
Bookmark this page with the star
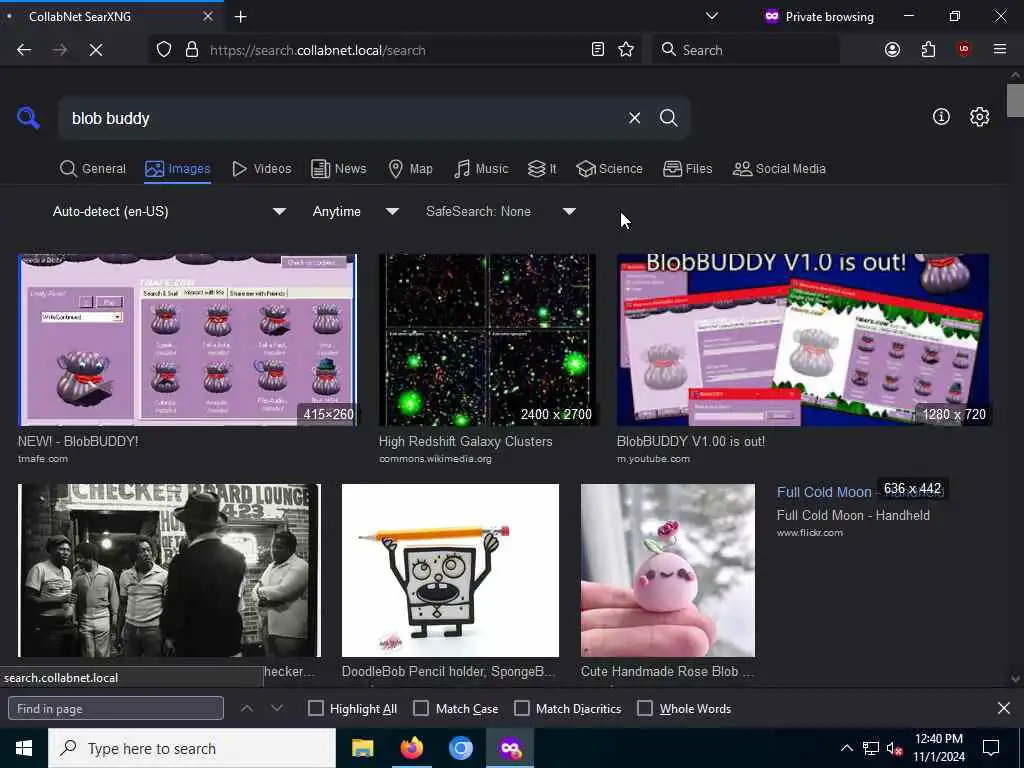pyautogui.click(x=626, y=50)
